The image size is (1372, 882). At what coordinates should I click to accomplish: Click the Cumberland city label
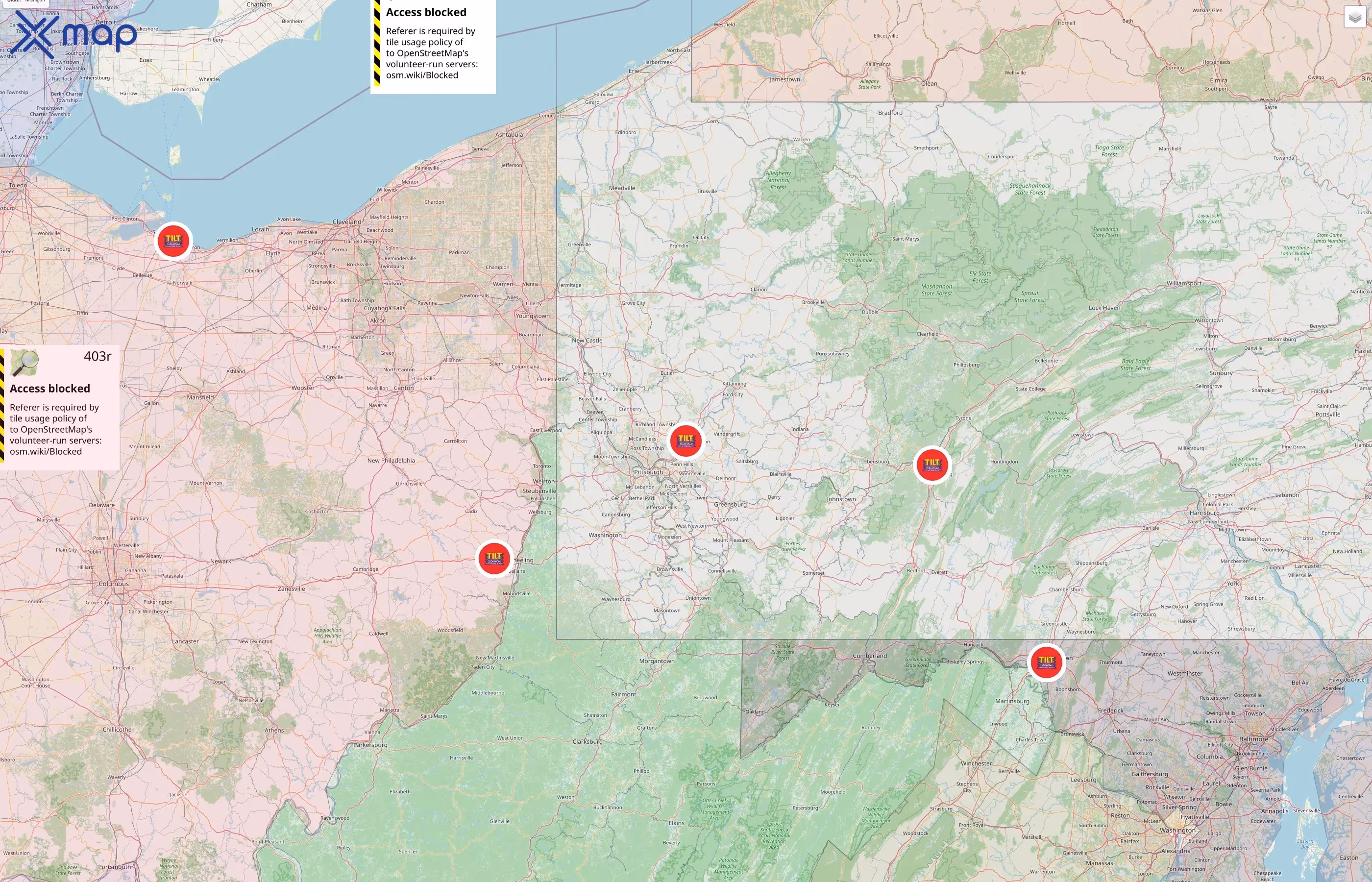pos(870,656)
